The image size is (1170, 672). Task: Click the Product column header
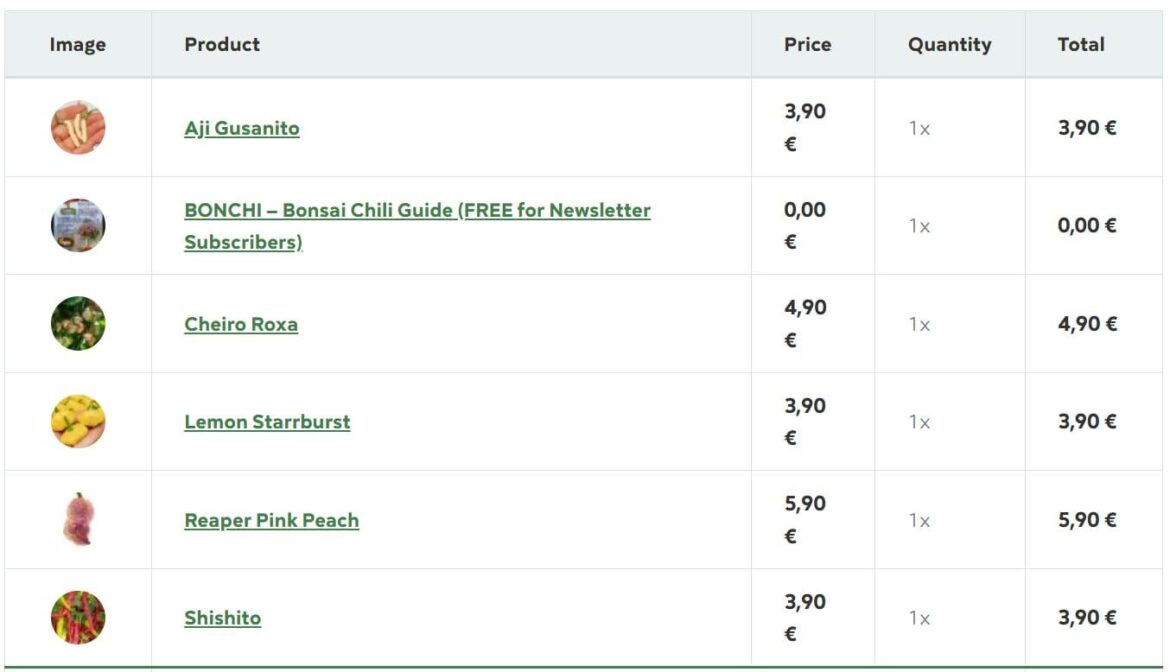[220, 44]
